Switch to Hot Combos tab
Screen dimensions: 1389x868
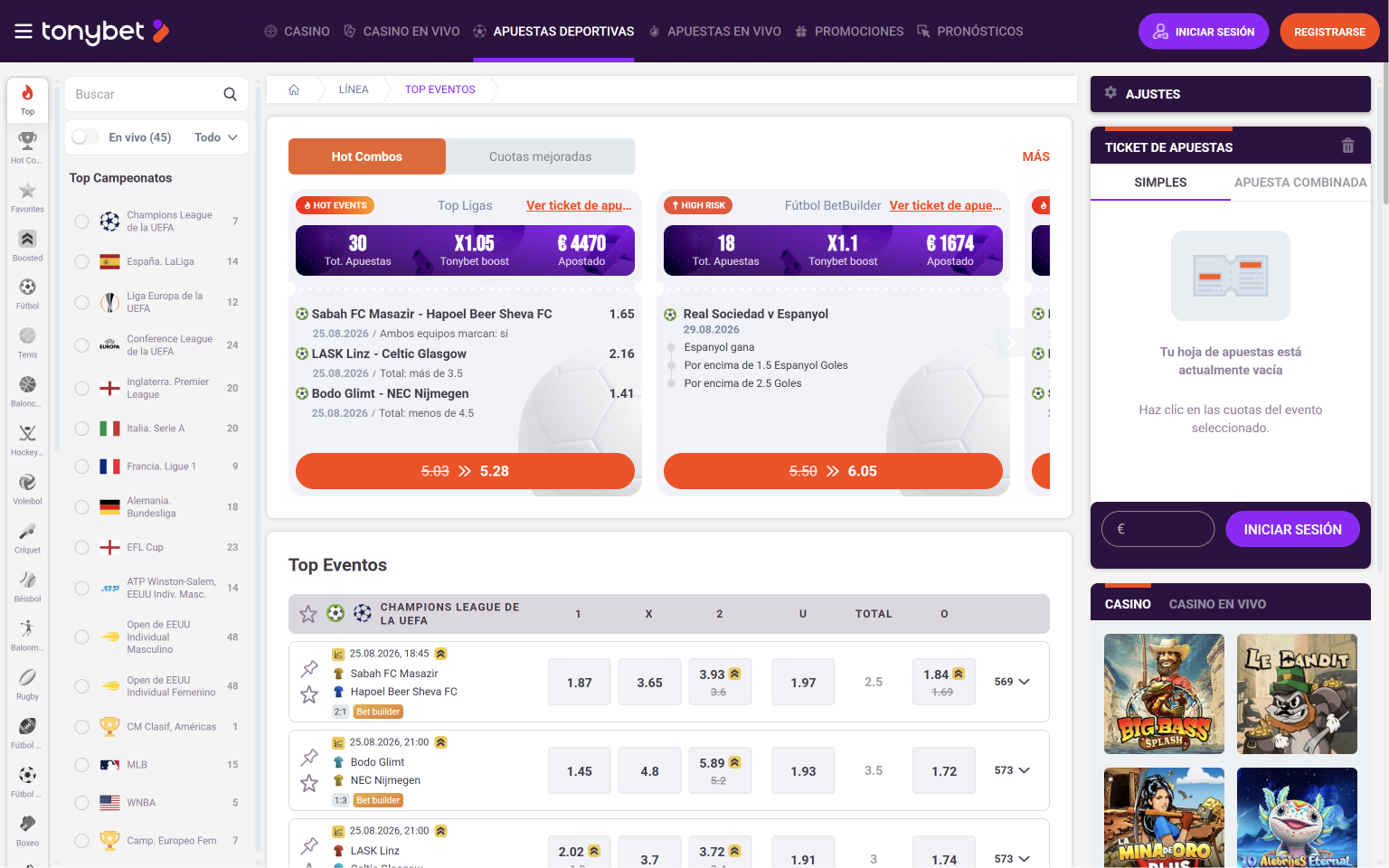367,156
